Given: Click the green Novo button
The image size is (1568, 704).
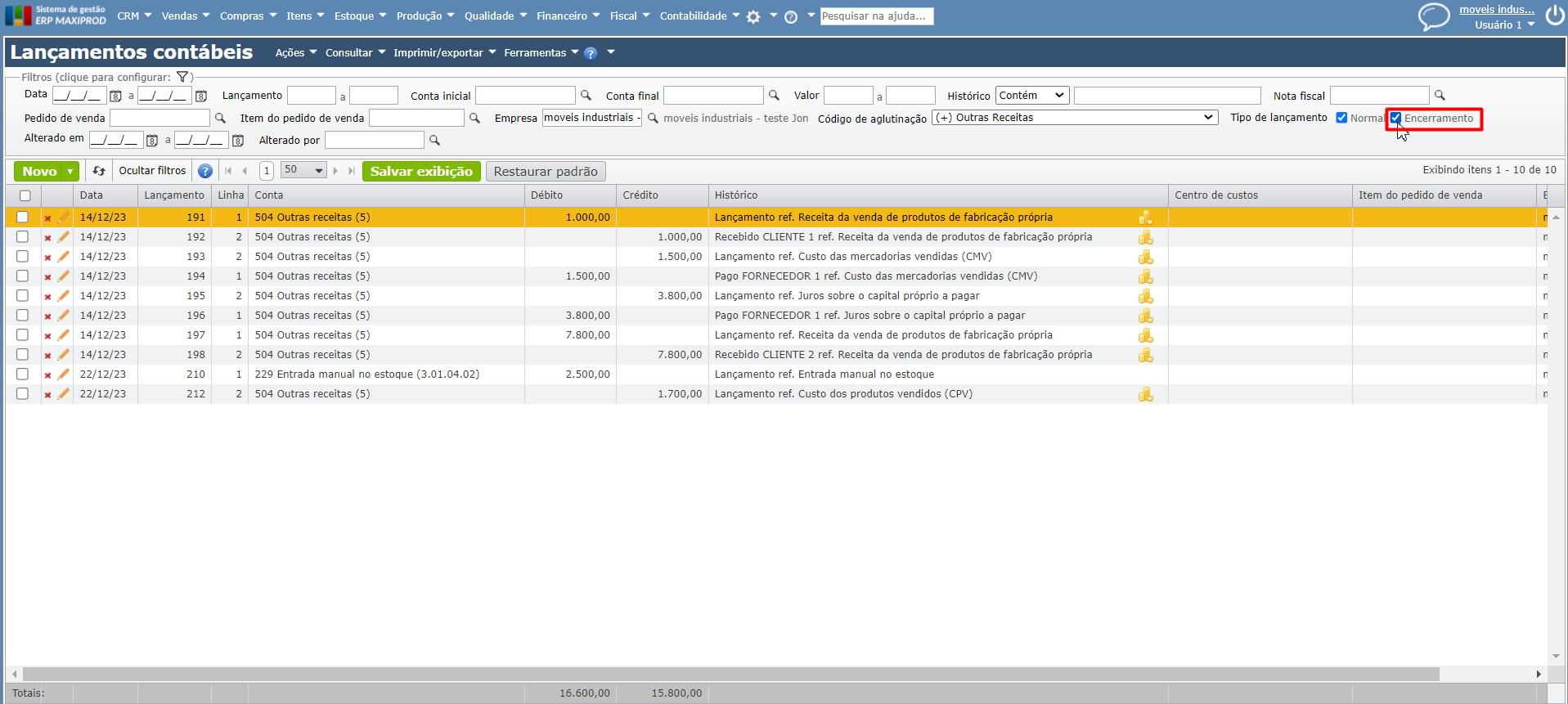Looking at the screenshot, I should (x=39, y=172).
